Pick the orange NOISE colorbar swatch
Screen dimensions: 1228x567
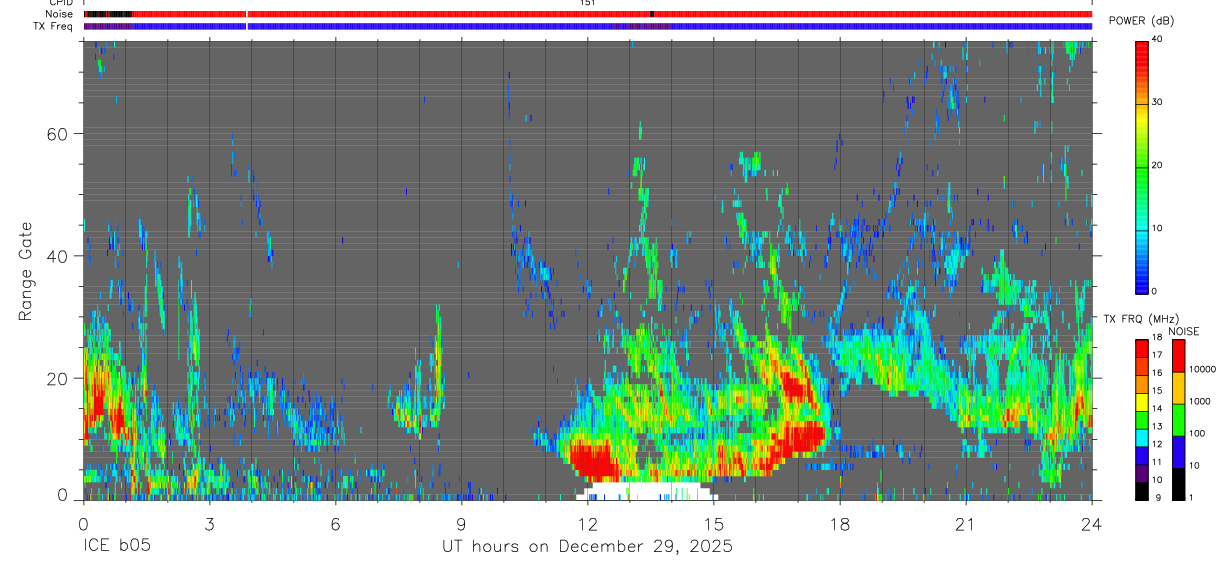coord(1178,388)
